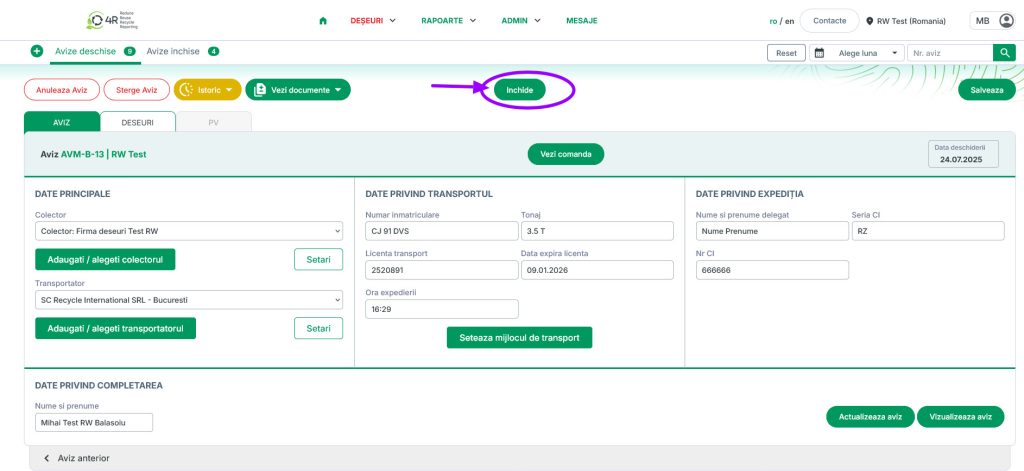Image resolution: width=1024 pixels, height=471 pixels.
Task: Click the green home icon
Action: [323, 21]
